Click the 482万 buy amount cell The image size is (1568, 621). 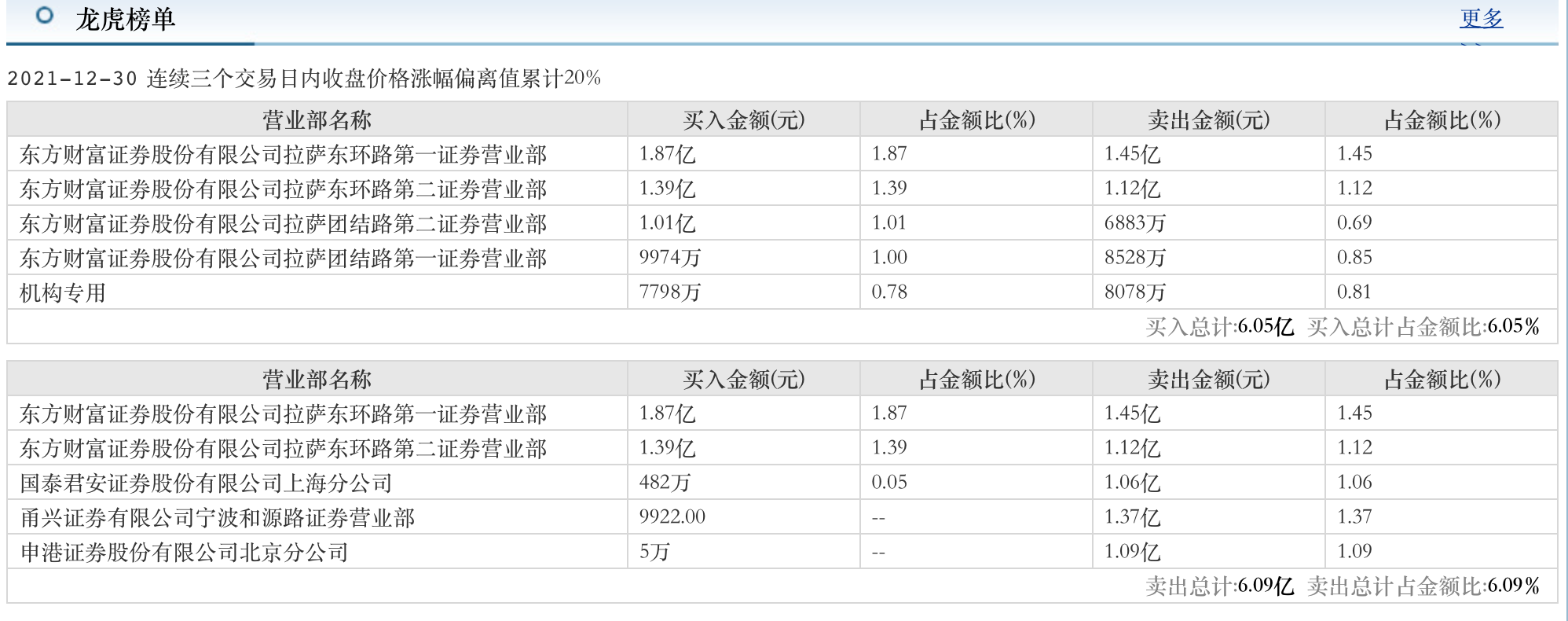[665, 483]
